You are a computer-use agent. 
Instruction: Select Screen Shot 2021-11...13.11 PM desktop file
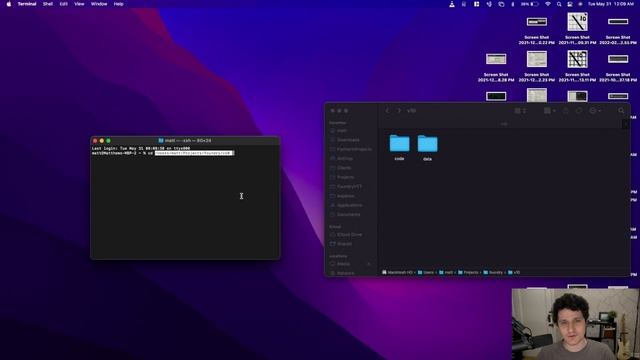point(577,66)
